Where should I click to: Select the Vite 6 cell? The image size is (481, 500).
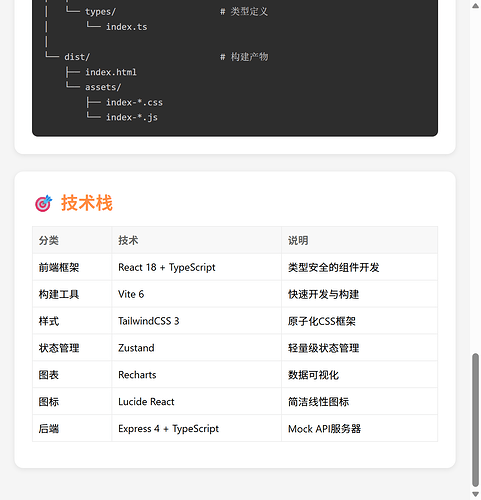coord(197,294)
